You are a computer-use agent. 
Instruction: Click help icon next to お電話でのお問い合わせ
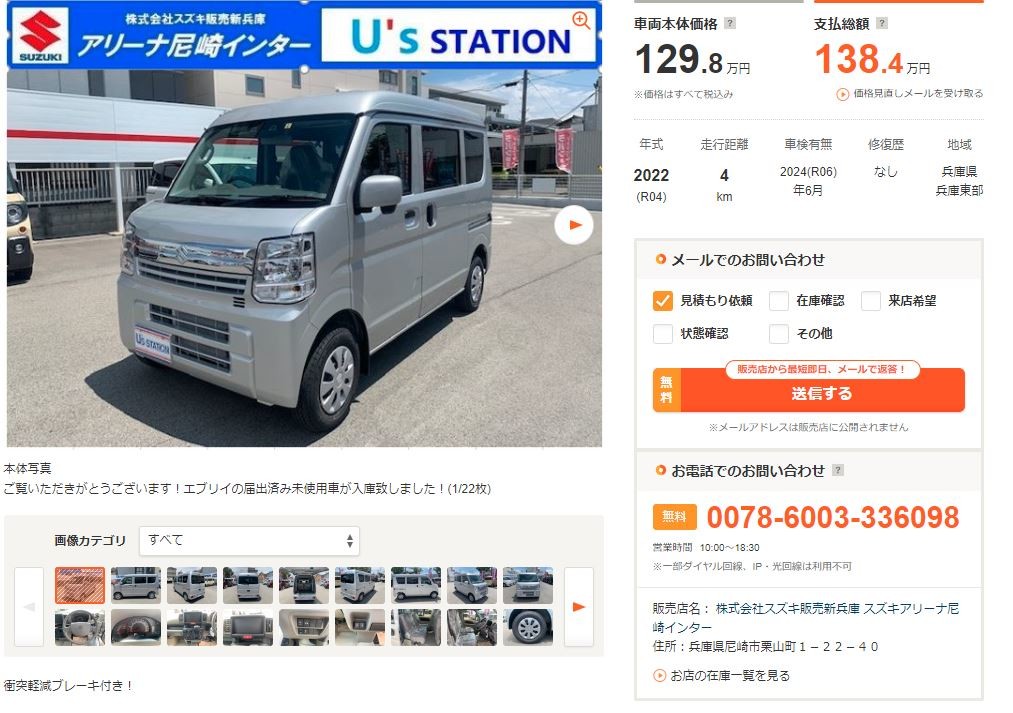pos(838,470)
